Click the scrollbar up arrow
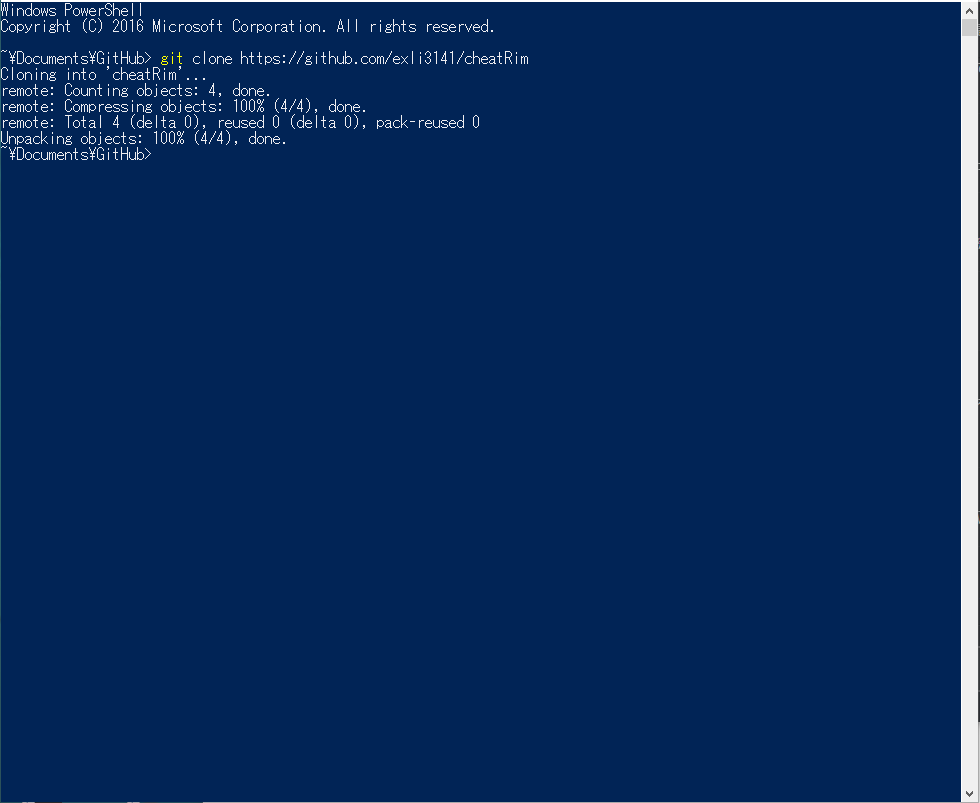Image resolution: width=980 pixels, height=803 pixels. tap(970, 9)
